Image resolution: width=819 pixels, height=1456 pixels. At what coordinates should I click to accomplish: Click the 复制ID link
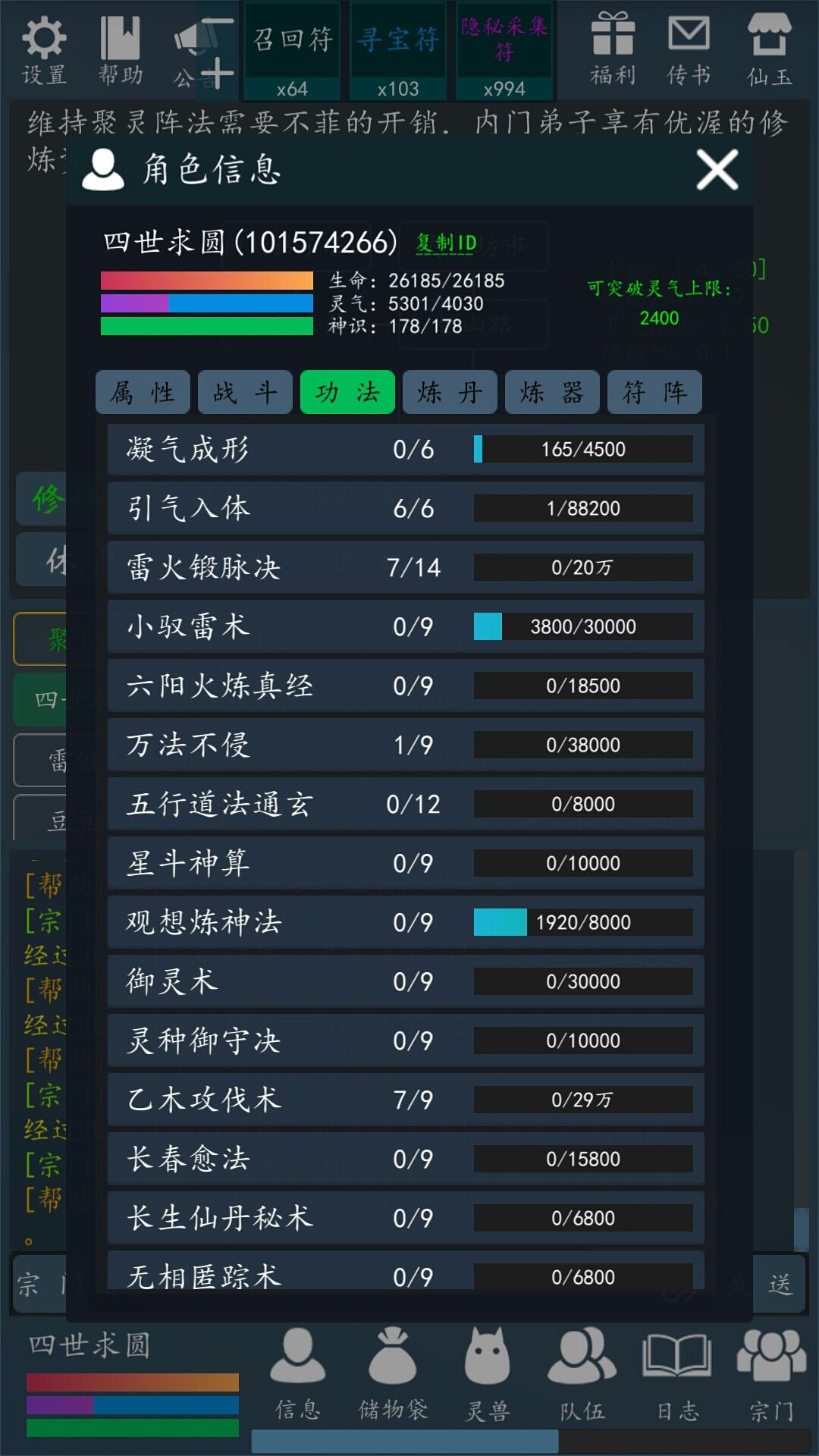pyautogui.click(x=446, y=243)
